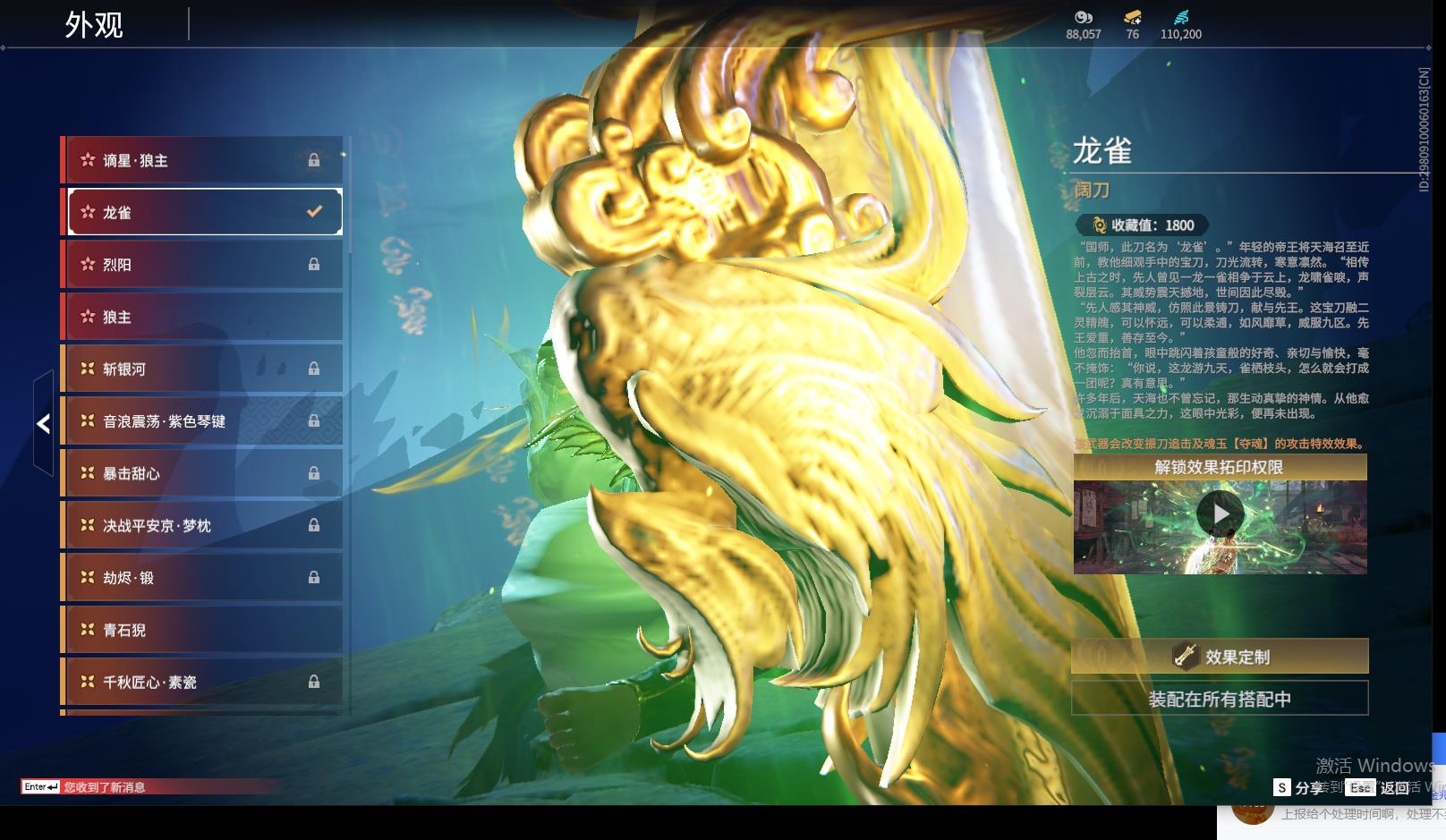
Task: Click the Enter key icon for new message
Action: (x=41, y=787)
